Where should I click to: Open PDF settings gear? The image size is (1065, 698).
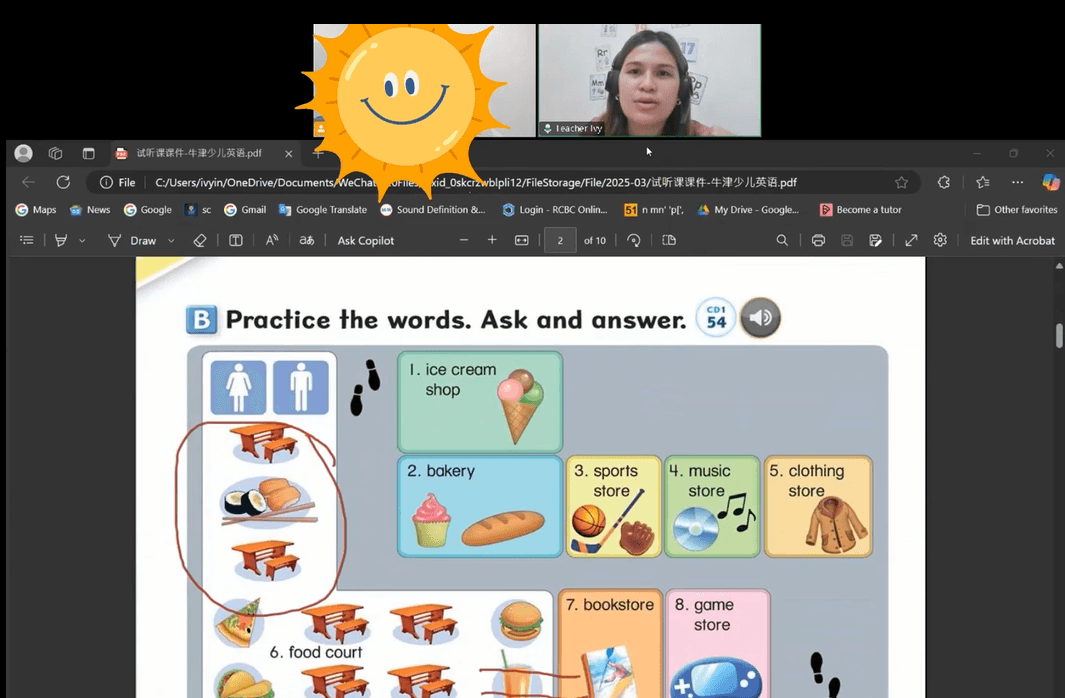click(940, 240)
